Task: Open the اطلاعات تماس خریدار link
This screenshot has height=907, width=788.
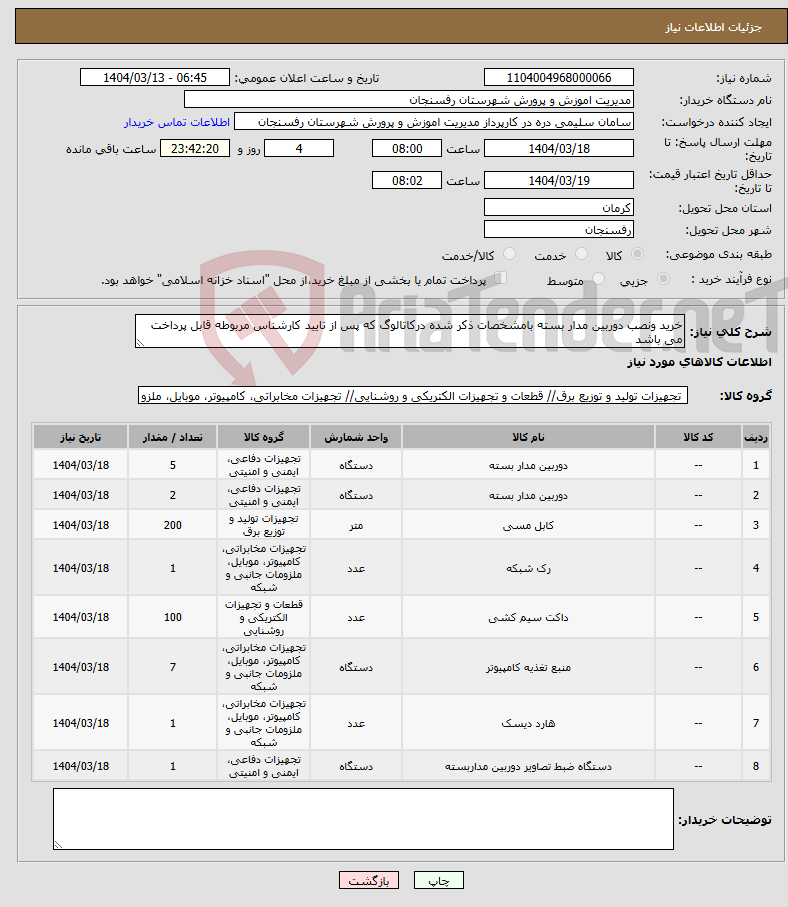Action: [x=177, y=122]
